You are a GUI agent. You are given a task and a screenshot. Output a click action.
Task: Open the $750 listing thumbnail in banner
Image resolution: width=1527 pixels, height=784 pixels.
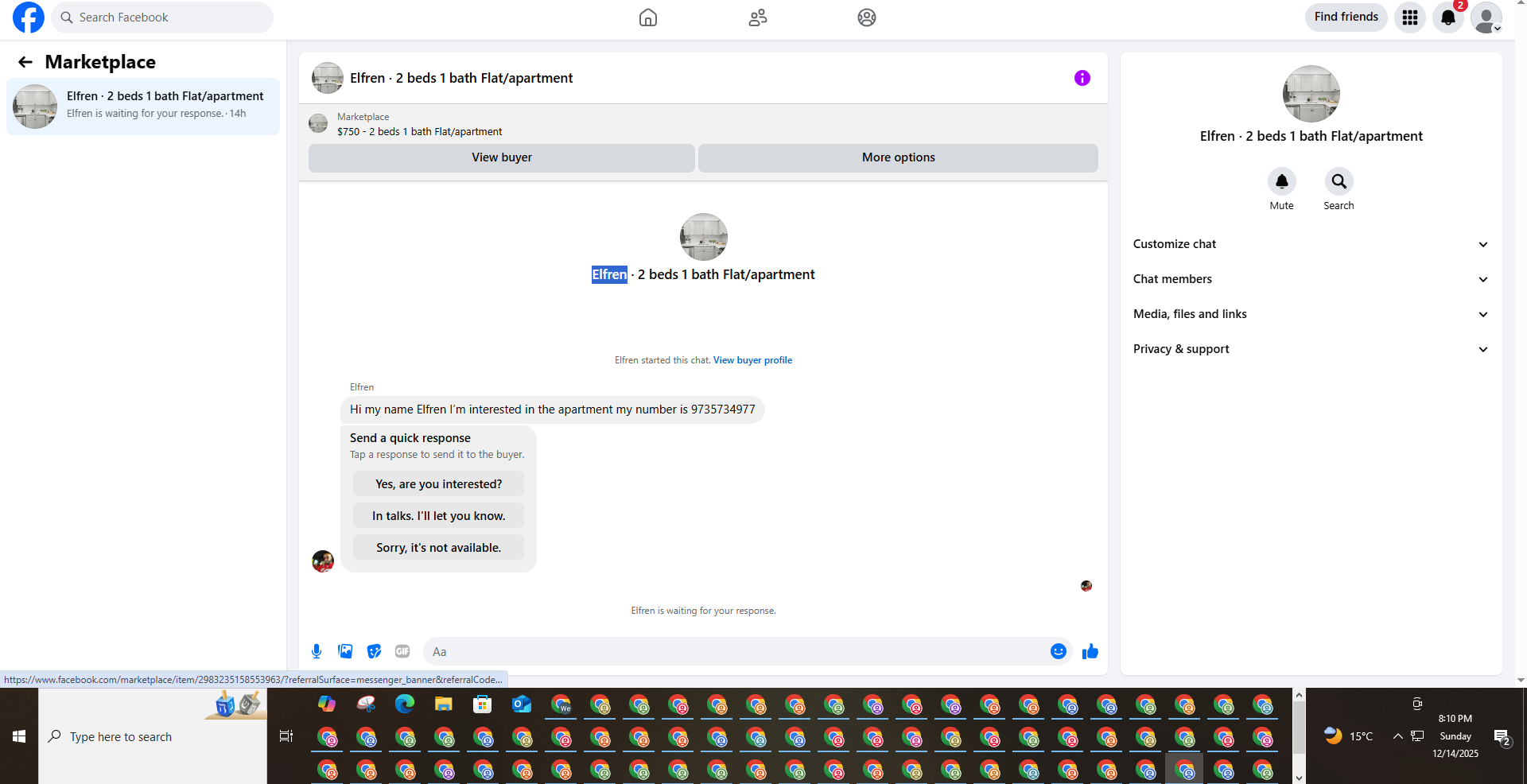(318, 123)
